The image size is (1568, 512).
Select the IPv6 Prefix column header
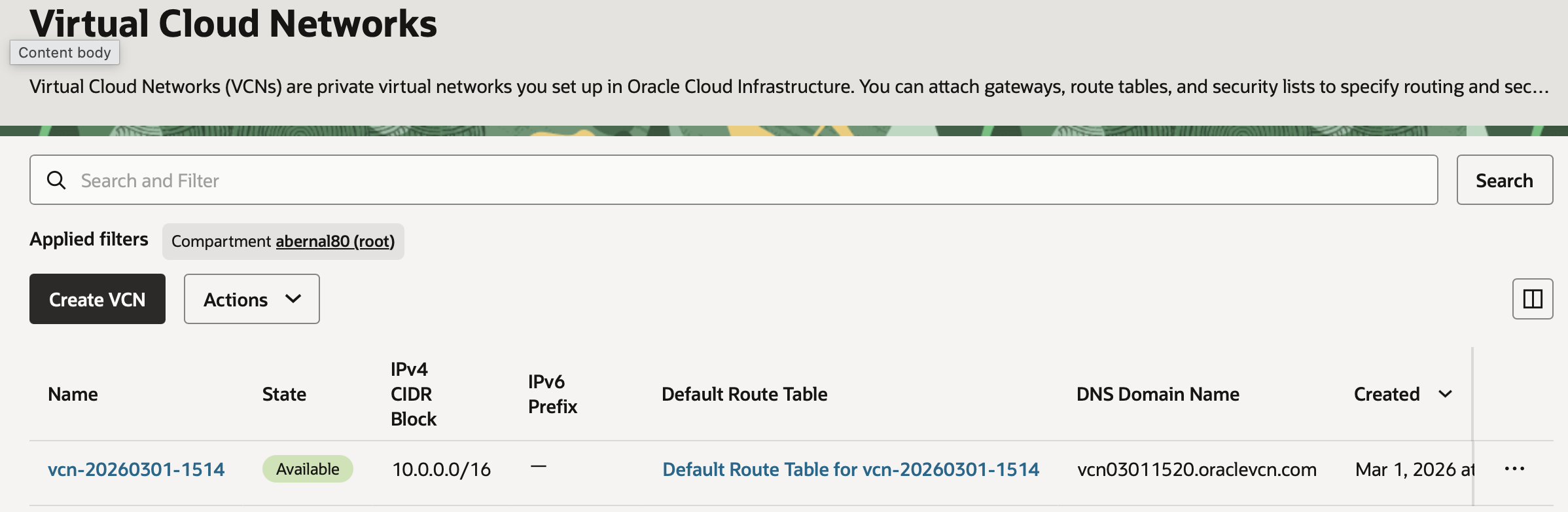[552, 394]
